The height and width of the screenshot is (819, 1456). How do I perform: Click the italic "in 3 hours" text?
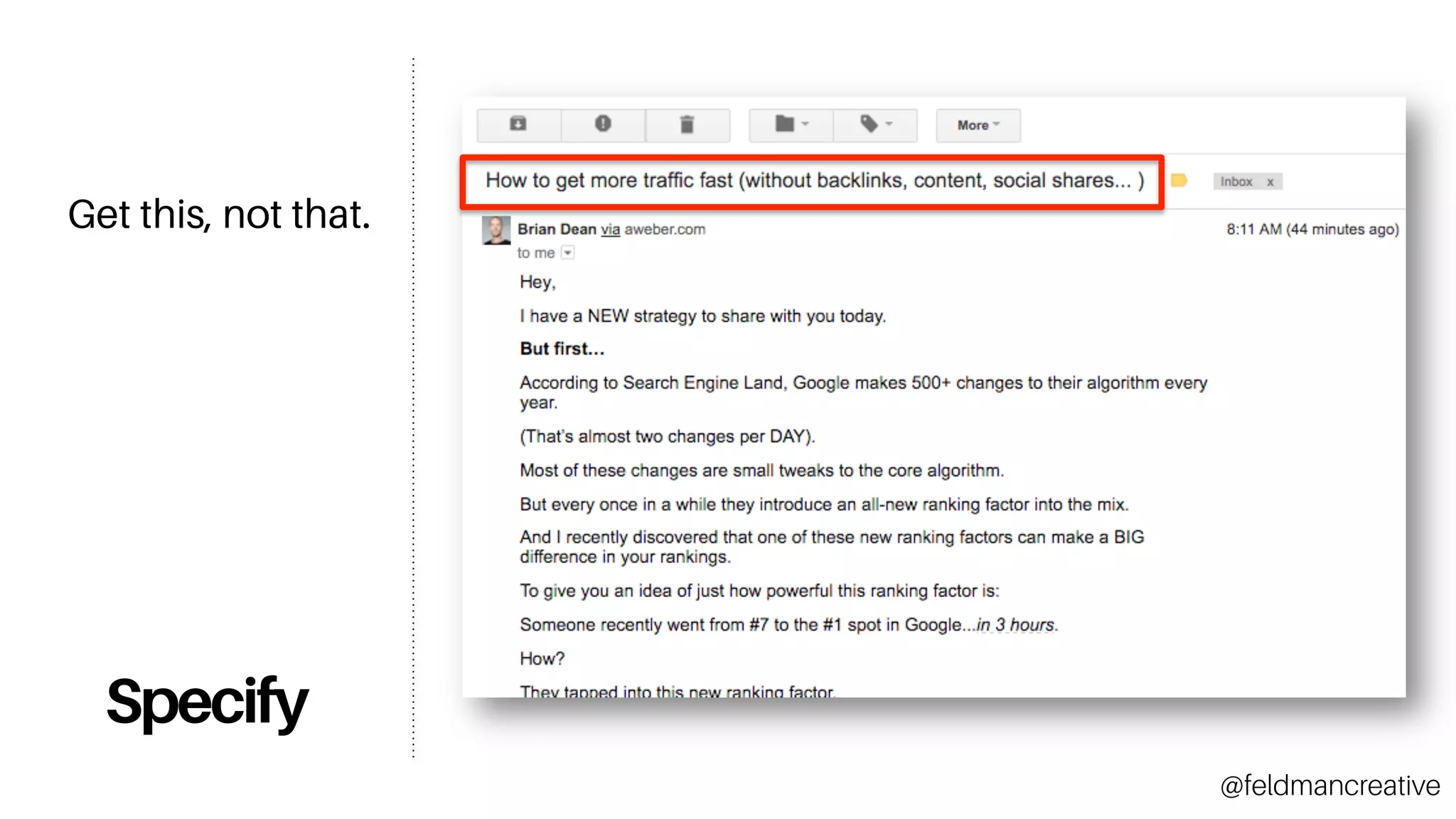[1017, 625]
